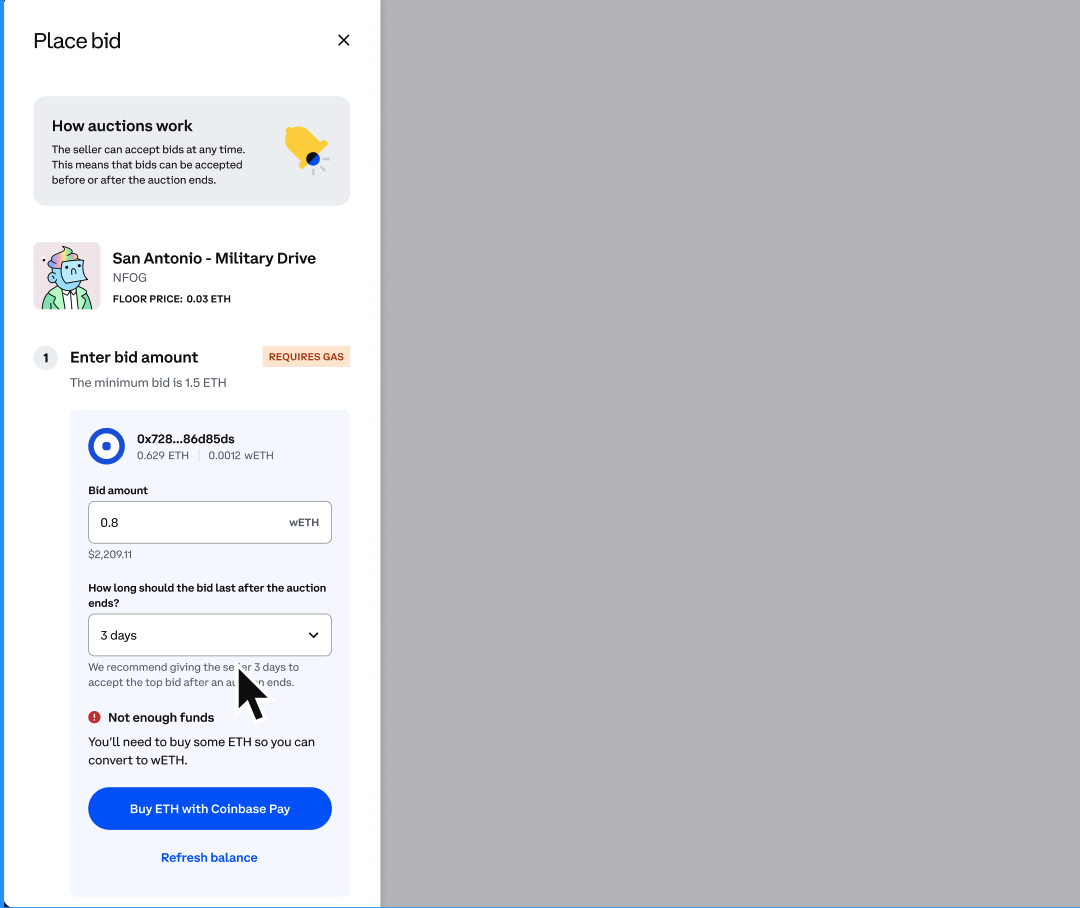Image resolution: width=1080 pixels, height=908 pixels.
Task: Click the NFOG collection name
Action: (129, 278)
